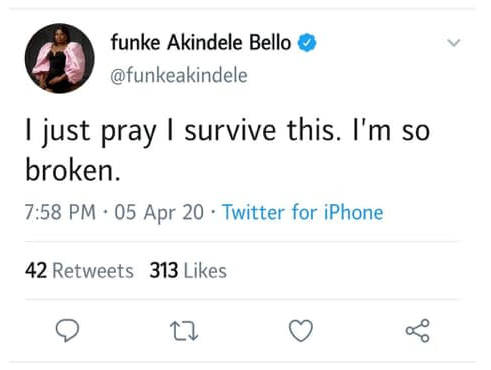491x370 pixels.
Task: Open funke Akindele Bello's profile picture
Action: (x=60, y=58)
